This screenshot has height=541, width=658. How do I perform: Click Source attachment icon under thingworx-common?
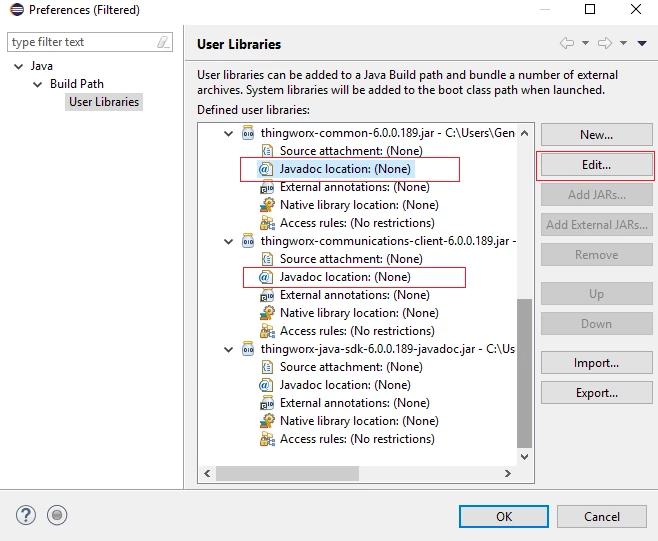point(267,151)
